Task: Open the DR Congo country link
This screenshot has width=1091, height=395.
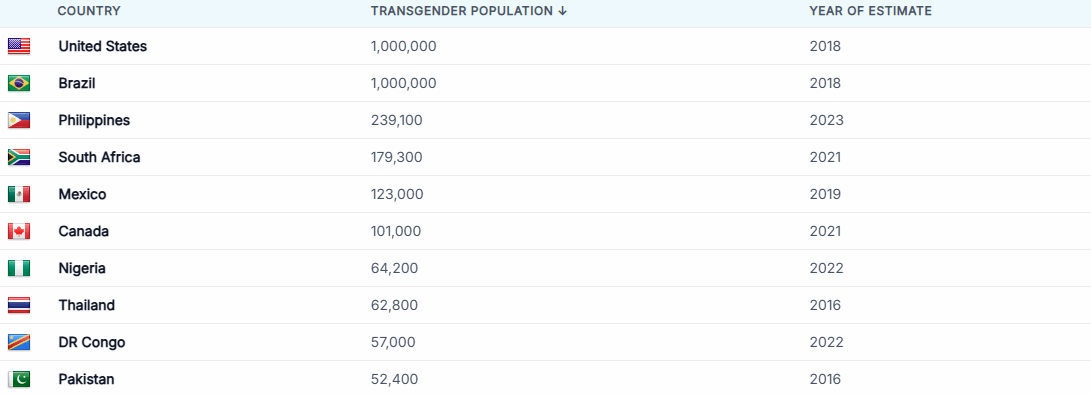Action: 92,342
